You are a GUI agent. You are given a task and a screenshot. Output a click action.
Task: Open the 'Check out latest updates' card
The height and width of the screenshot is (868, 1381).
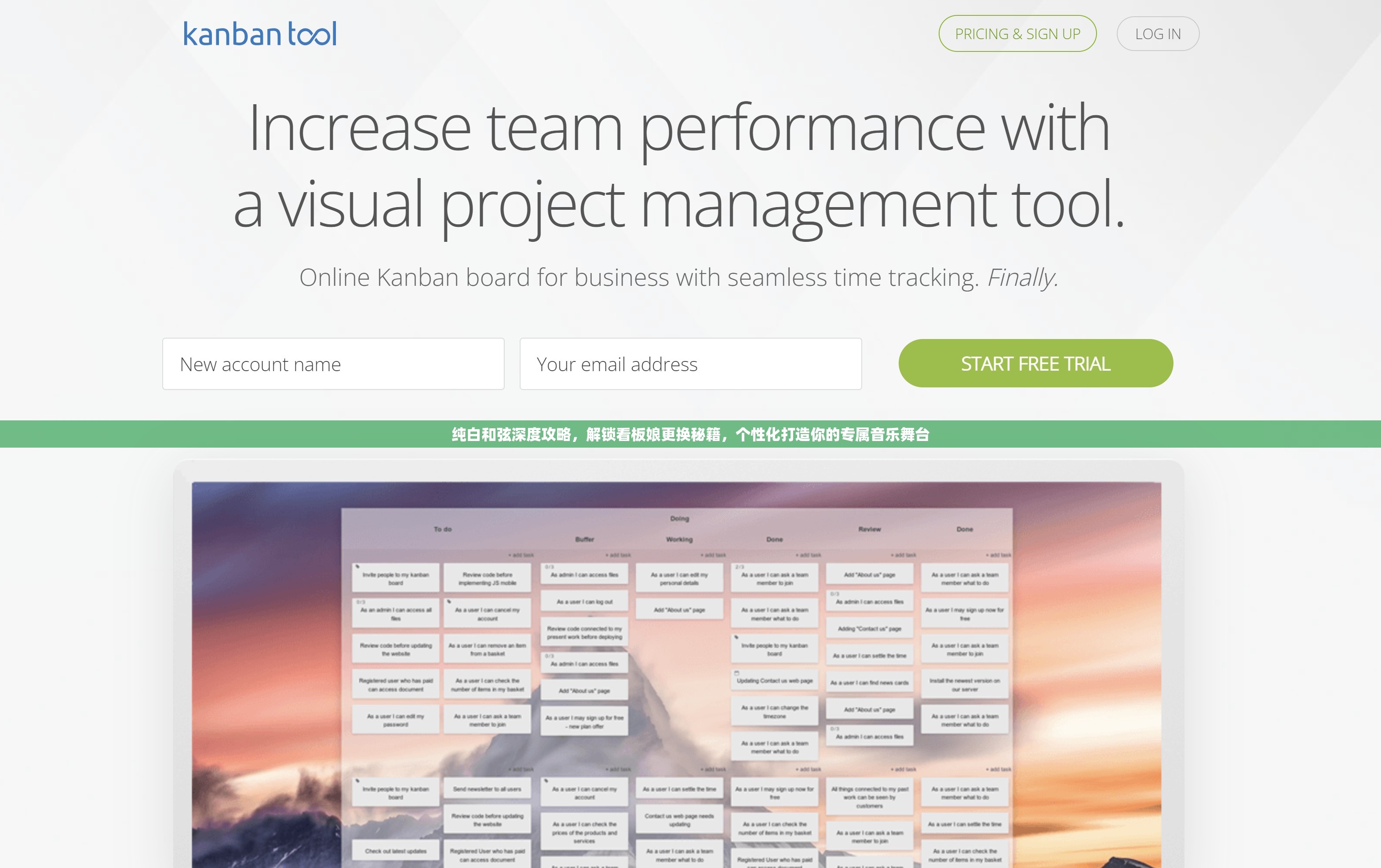click(396, 851)
